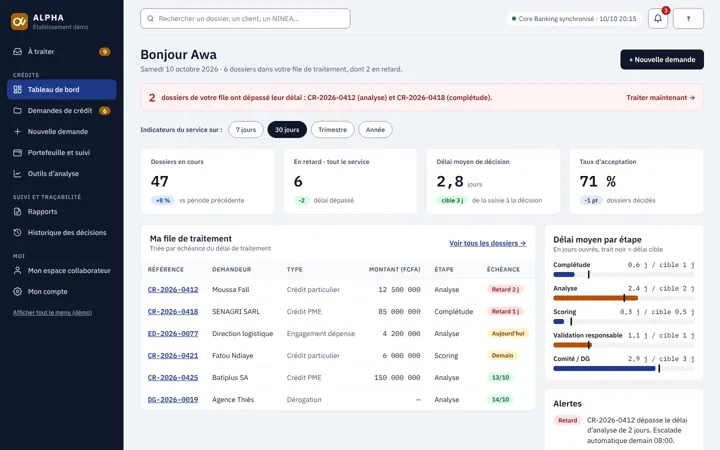Click the Retard 2 j badge

click(505, 290)
